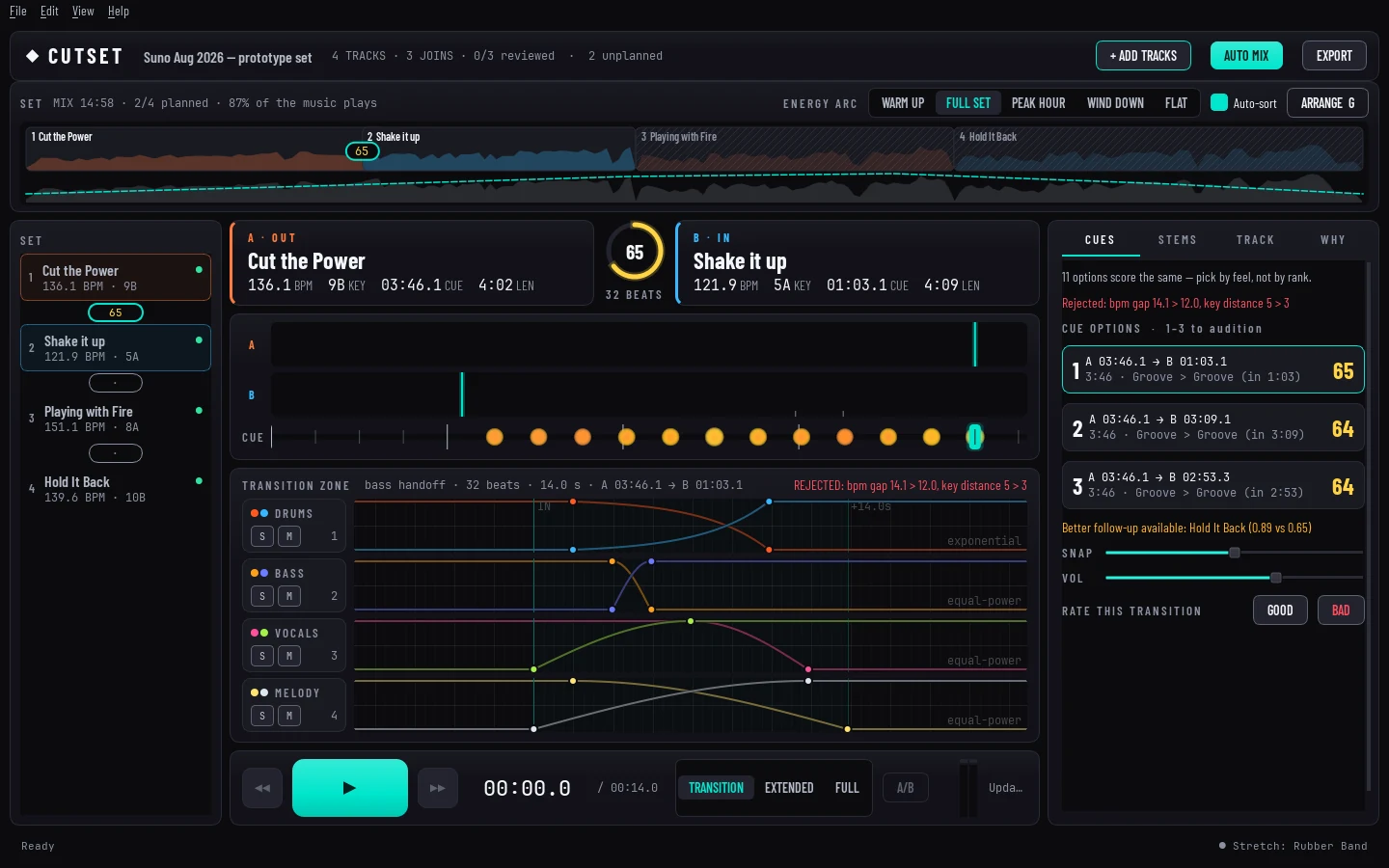Click the Better follow-up available hint
1389x868 pixels.
click(x=1186, y=528)
